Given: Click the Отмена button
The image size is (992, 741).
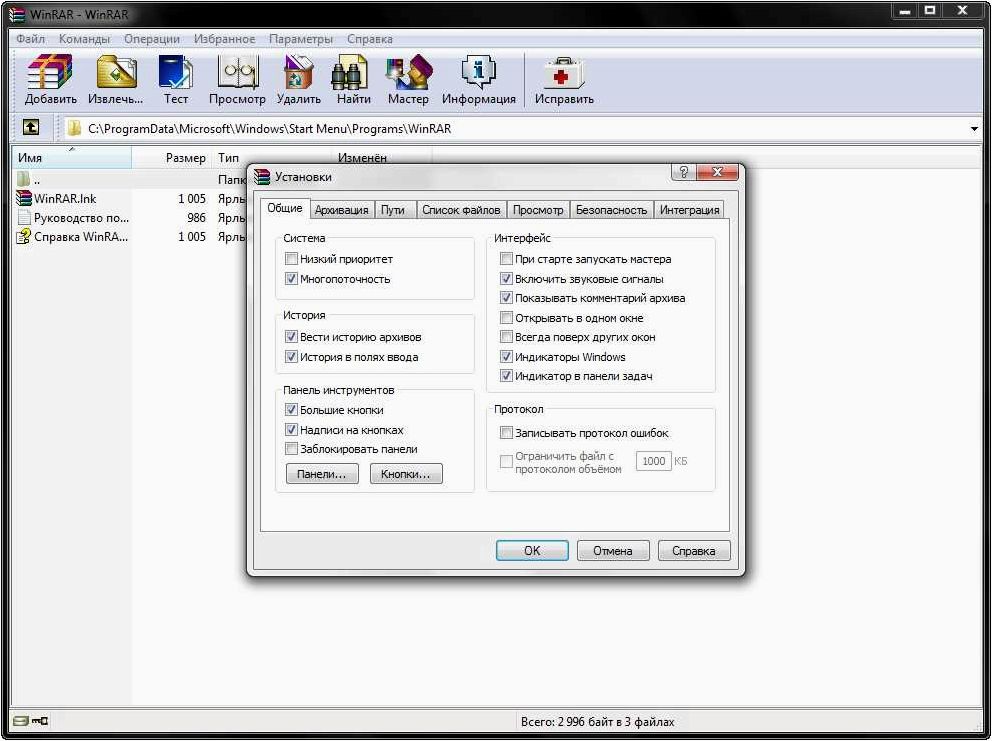Looking at the screenshot, I should [x=613, y=551].
